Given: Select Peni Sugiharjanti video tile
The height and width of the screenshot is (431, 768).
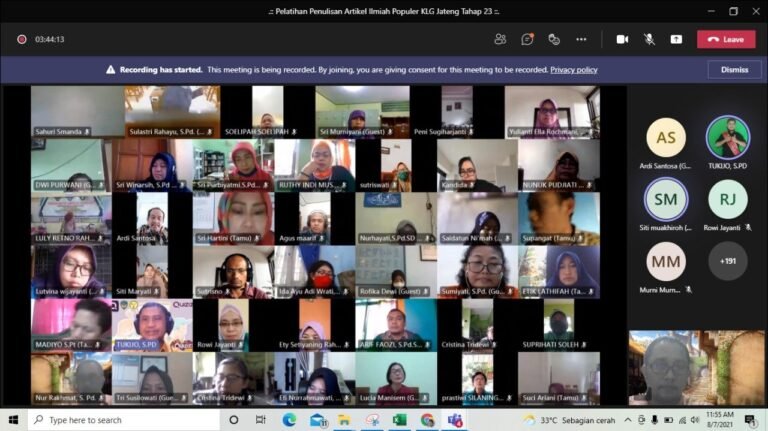Looking at the screenshot, I should (457, 112).
